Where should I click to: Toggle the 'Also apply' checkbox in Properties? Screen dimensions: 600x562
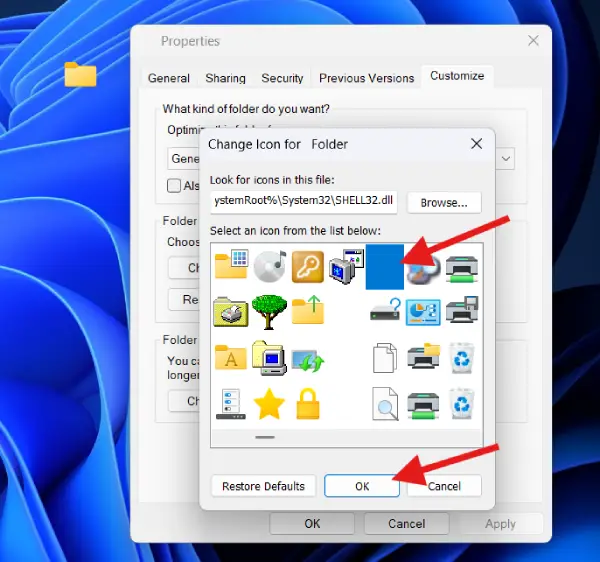pyautogui.click(x=174, y=186)
